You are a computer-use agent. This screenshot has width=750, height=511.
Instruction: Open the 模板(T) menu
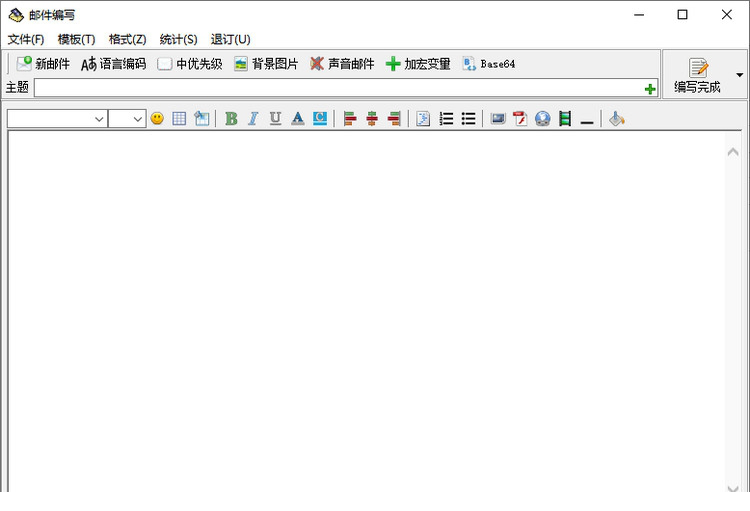pyautogui.click(x=77, y=39)
